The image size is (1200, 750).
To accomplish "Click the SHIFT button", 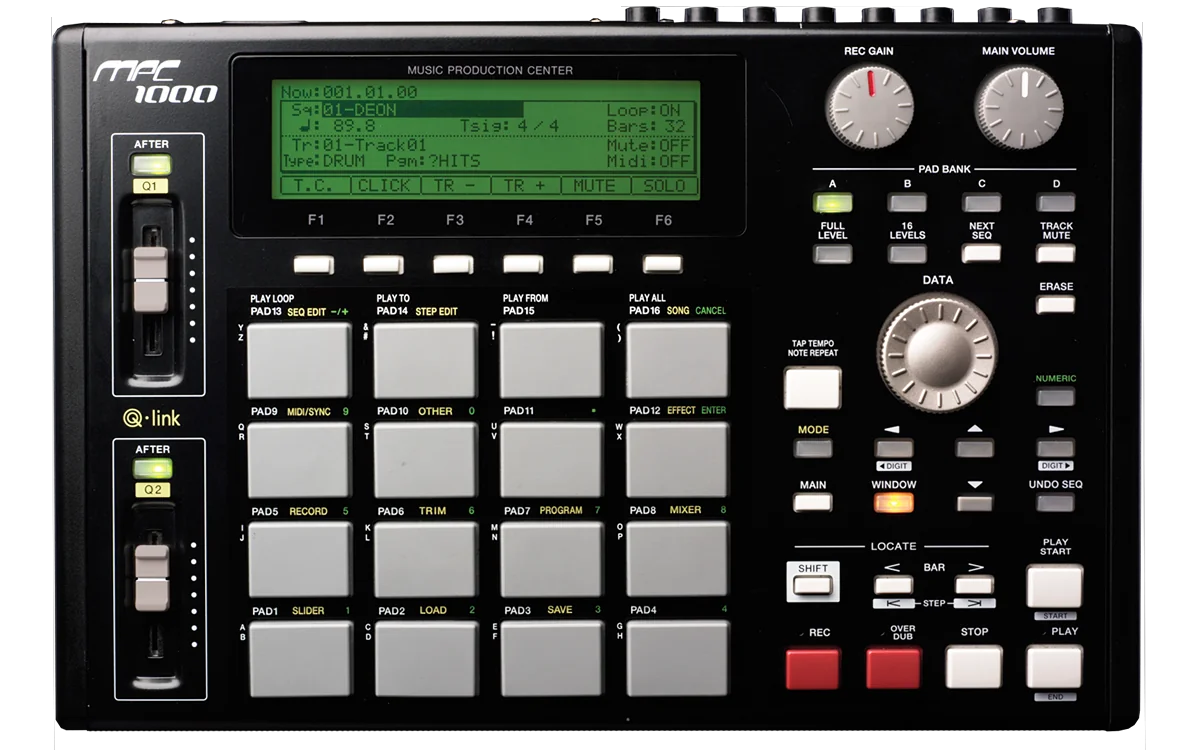I will click(x=814, y=585).
